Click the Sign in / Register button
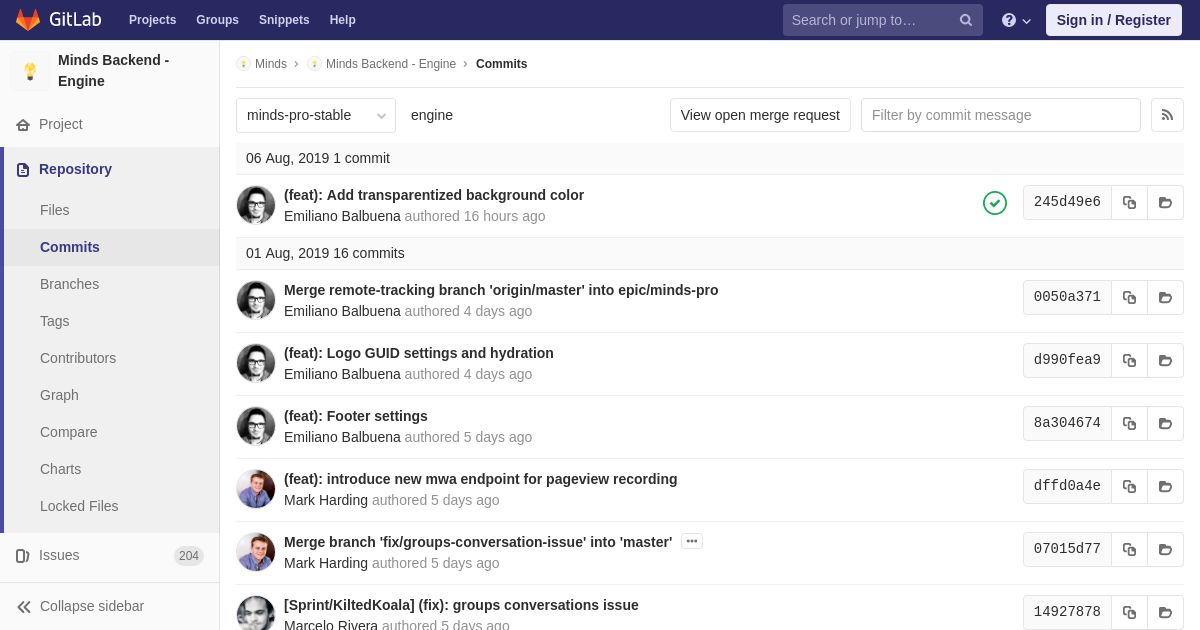The image size is (1200, 630). pos(1113,20)
